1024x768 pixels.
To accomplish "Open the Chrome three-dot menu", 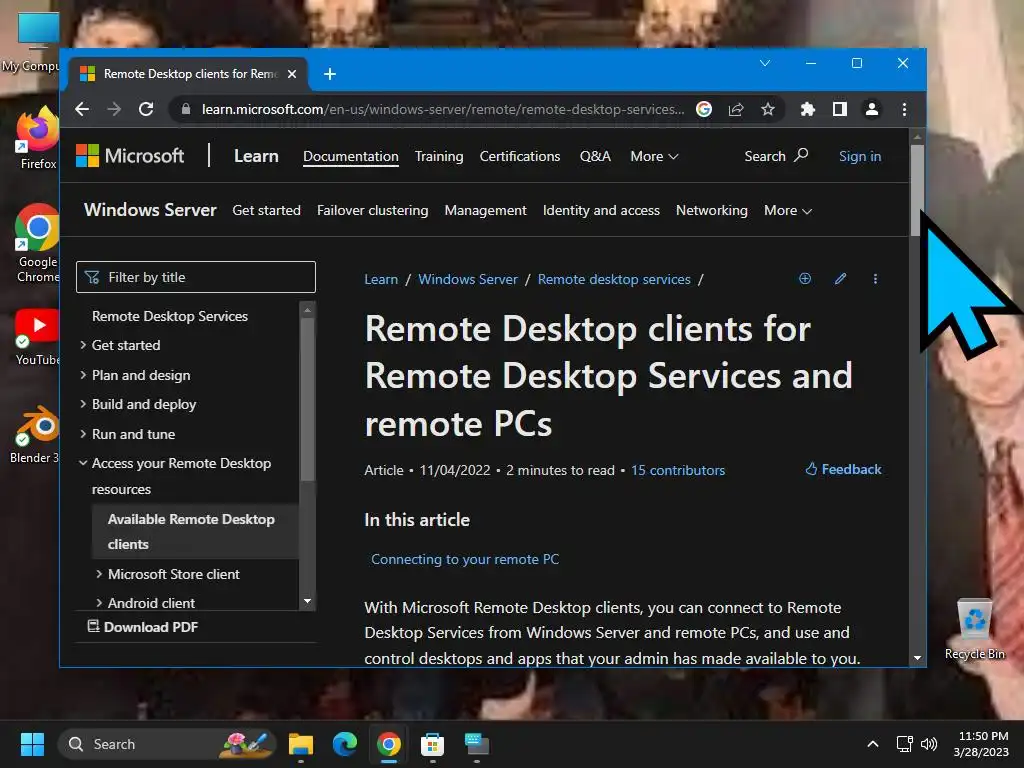I will [x=904, y=109].
